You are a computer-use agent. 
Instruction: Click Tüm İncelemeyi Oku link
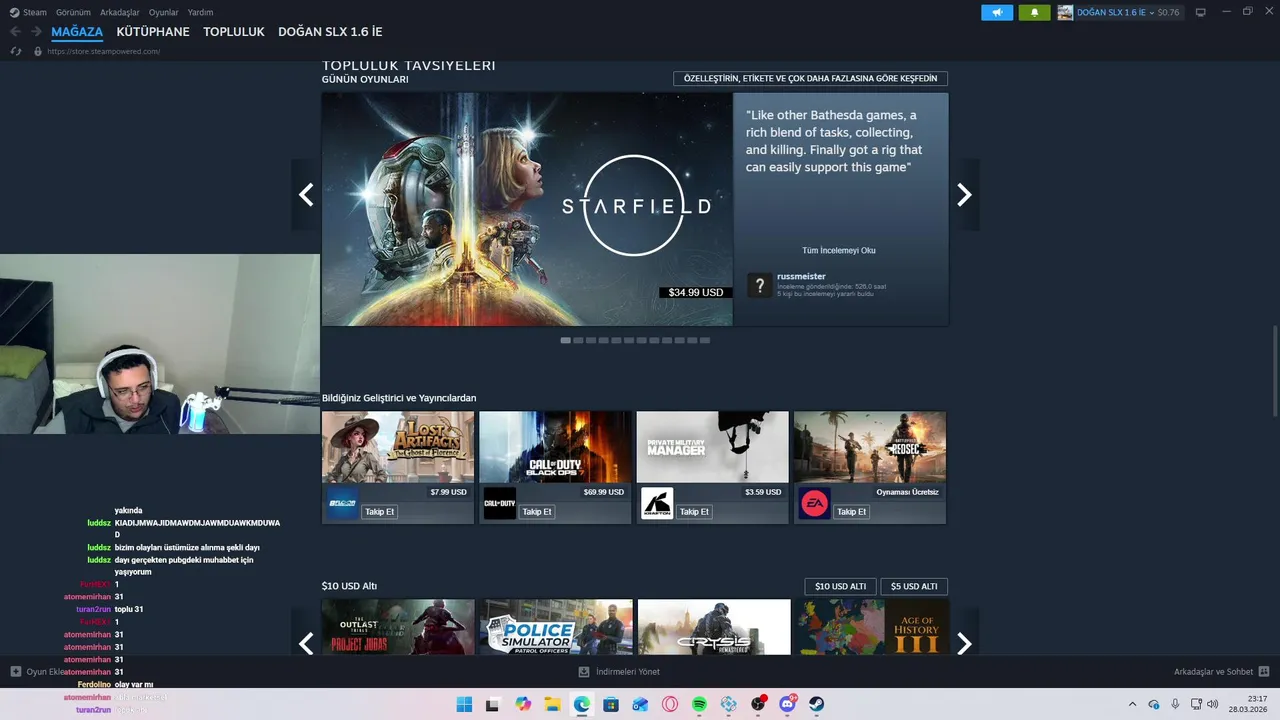tap(839, 250)
